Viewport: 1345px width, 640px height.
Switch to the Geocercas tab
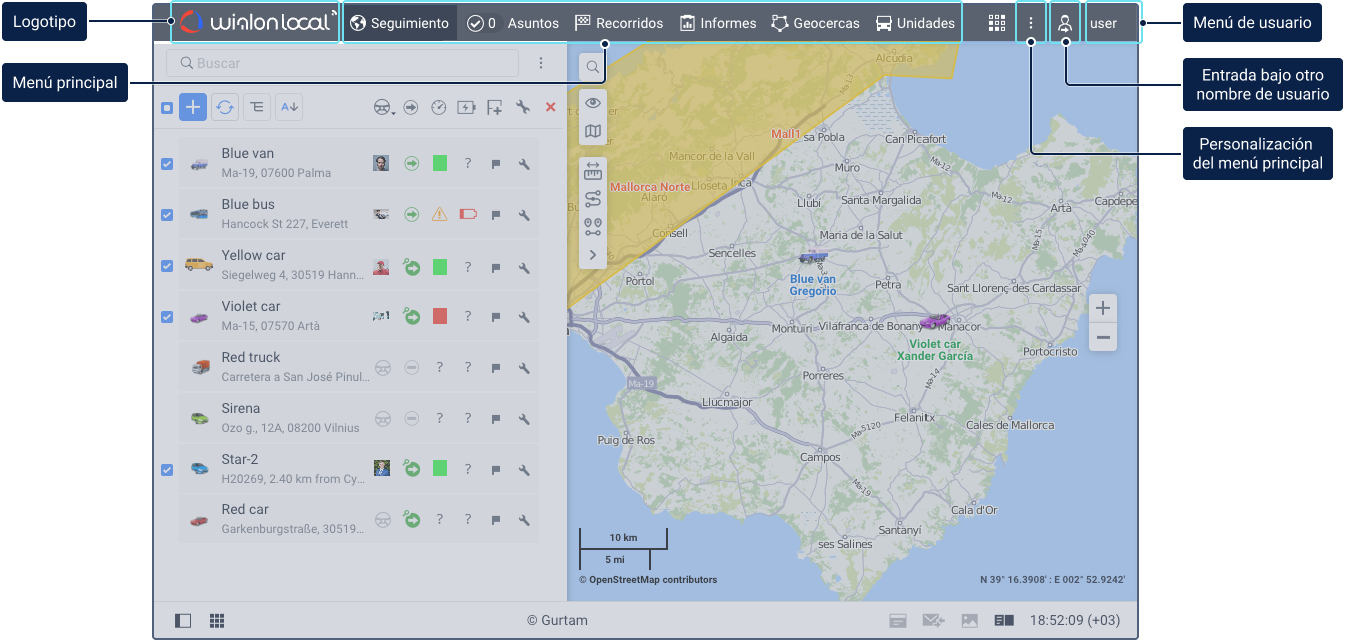click(815, 23)
